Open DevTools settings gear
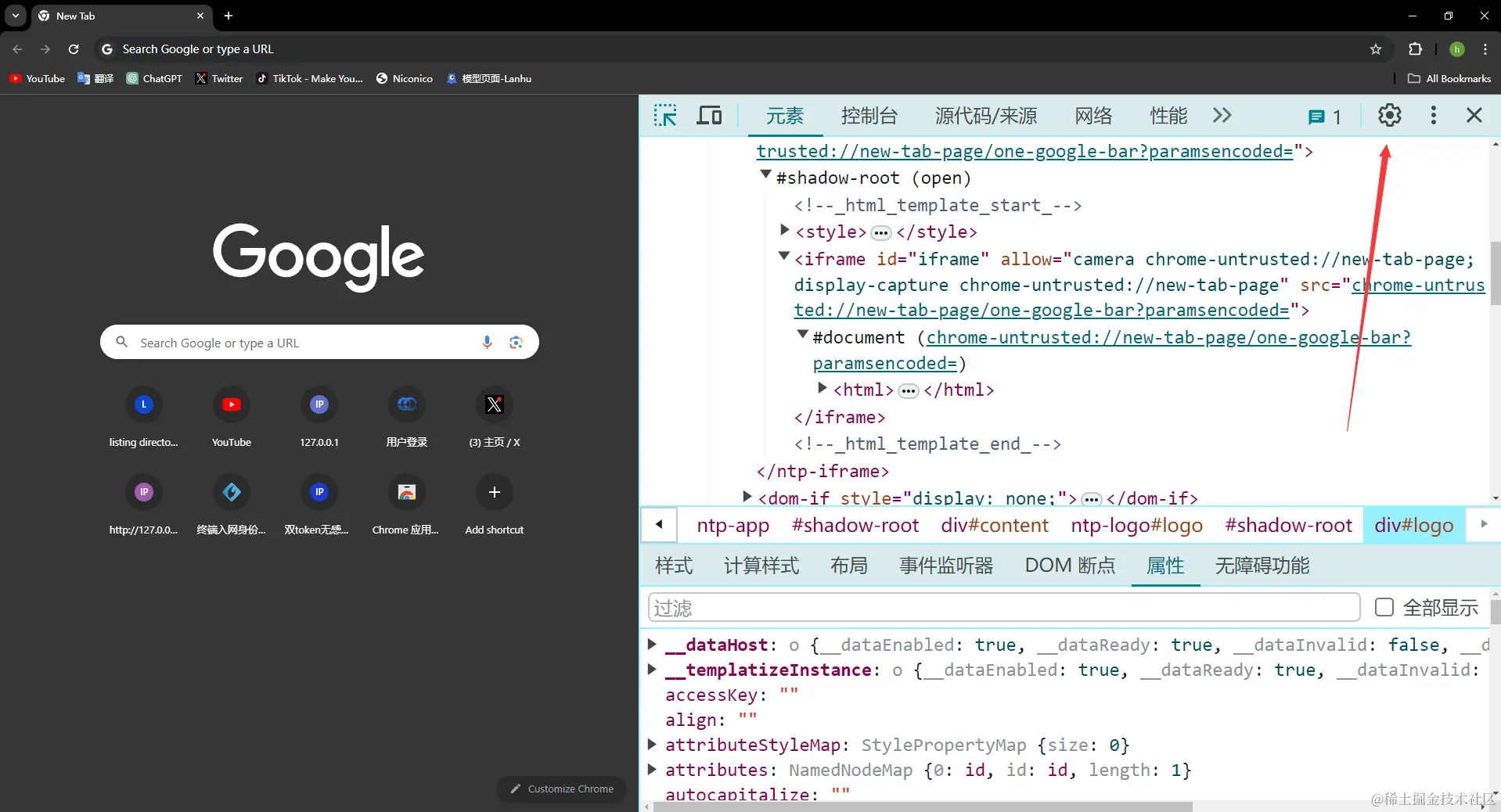The width and height of the screenshot is (1501, 812). (x=1389, y=116)
